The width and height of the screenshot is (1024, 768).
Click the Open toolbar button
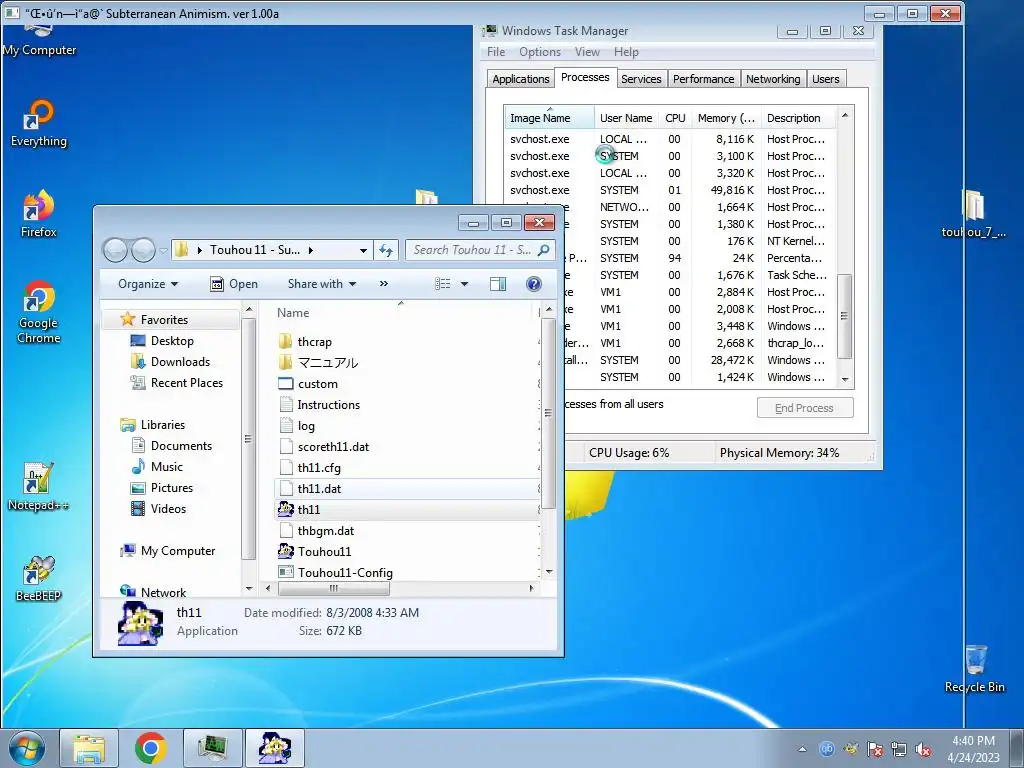coord(234,283)
